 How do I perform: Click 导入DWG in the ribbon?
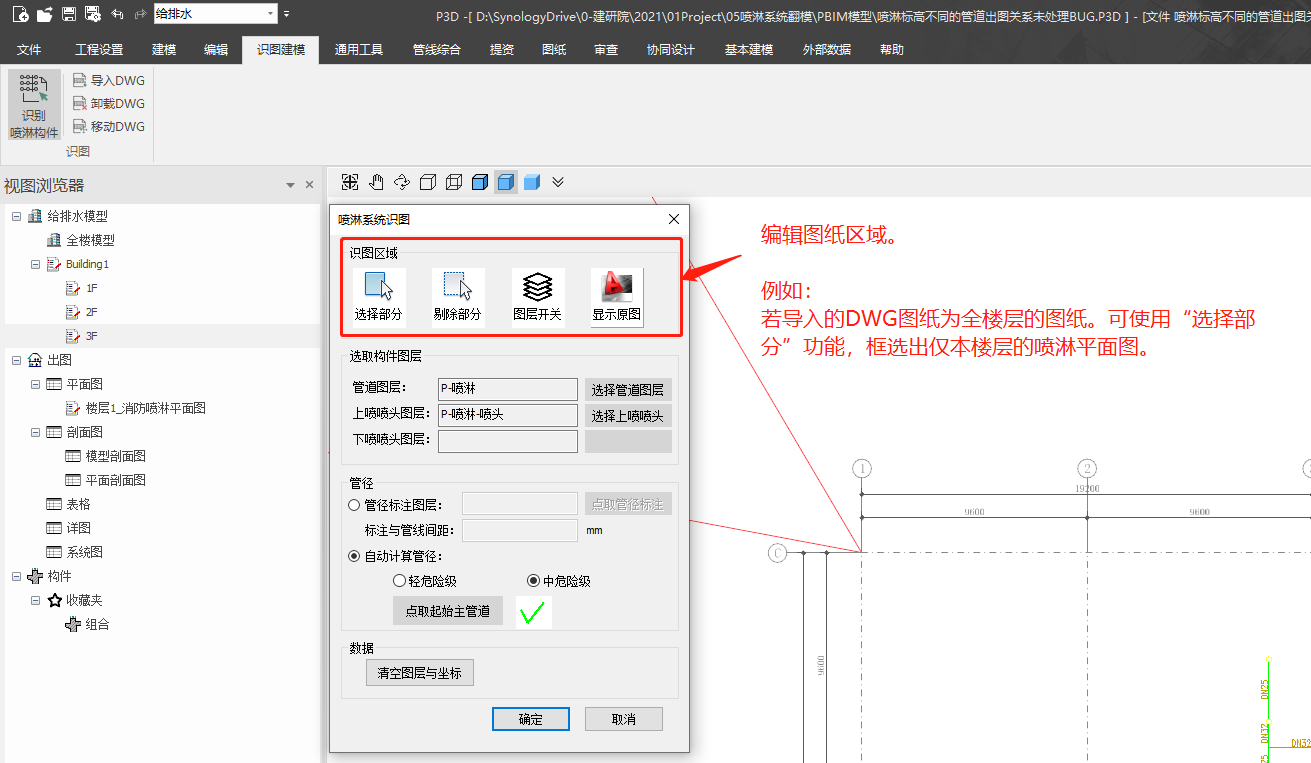109,80
